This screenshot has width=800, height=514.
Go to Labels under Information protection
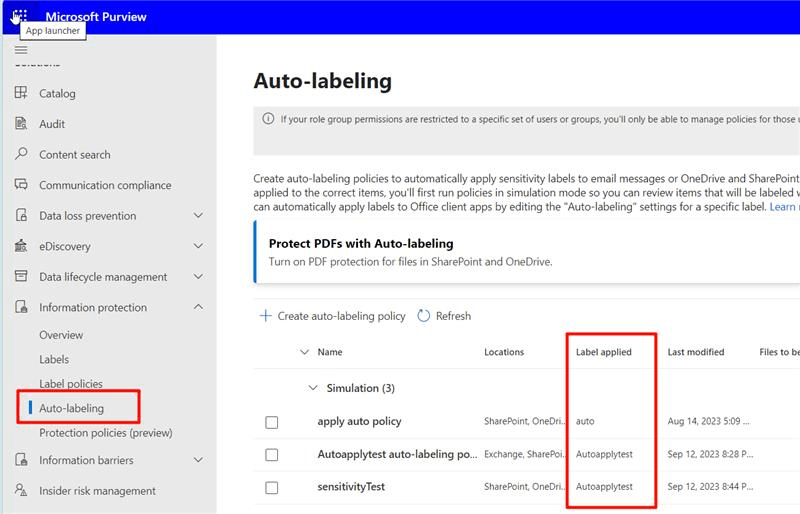(x=54, y=359)
